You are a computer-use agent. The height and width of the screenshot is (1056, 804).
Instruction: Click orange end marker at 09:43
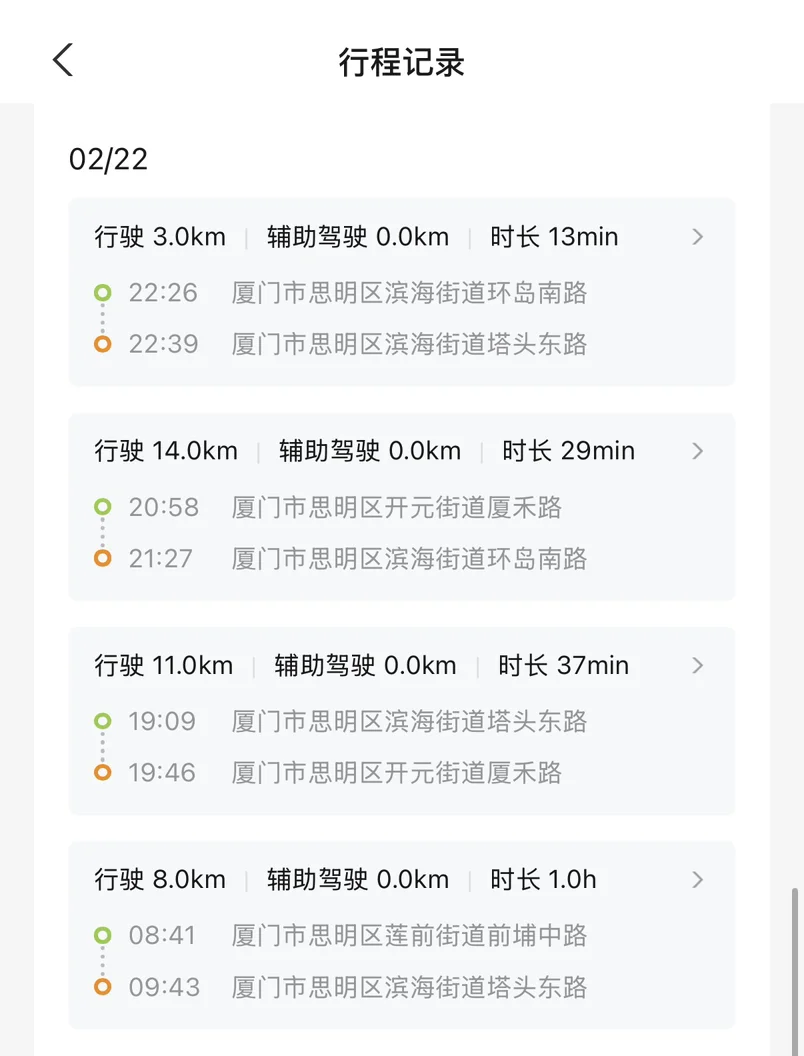pyautogui.click(x=102, y=987)
